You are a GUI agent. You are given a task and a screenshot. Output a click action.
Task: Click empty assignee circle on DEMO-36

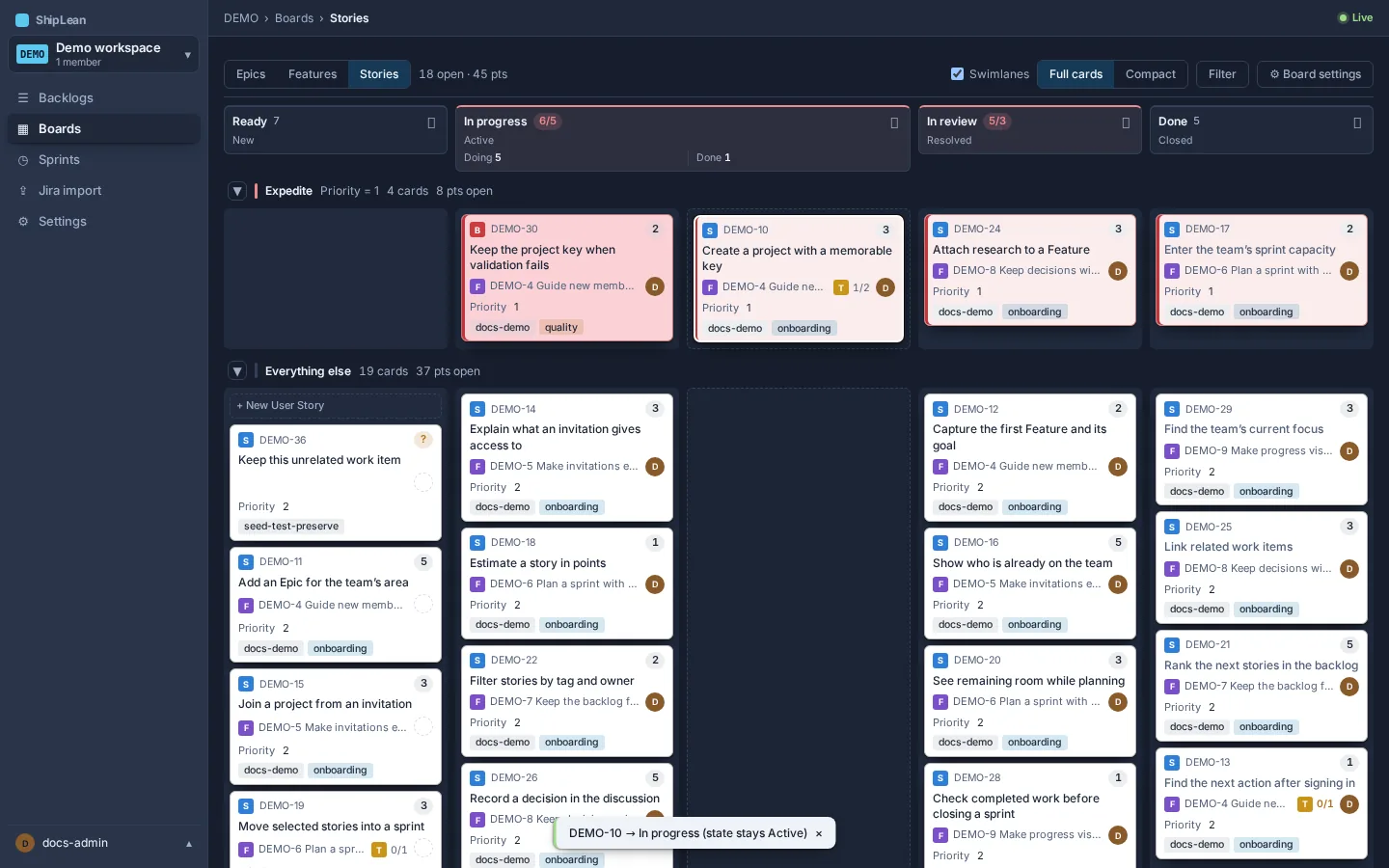422,482
